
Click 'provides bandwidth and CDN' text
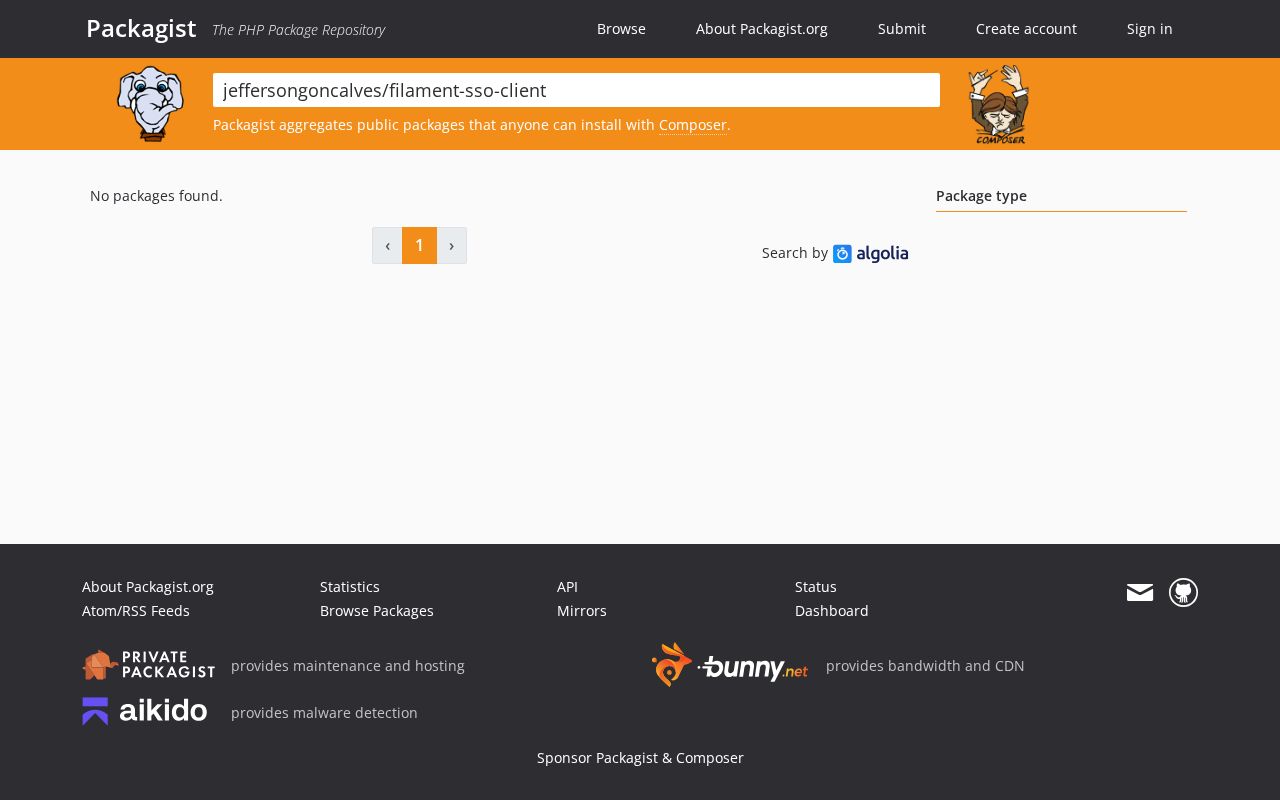coord(925,666)
